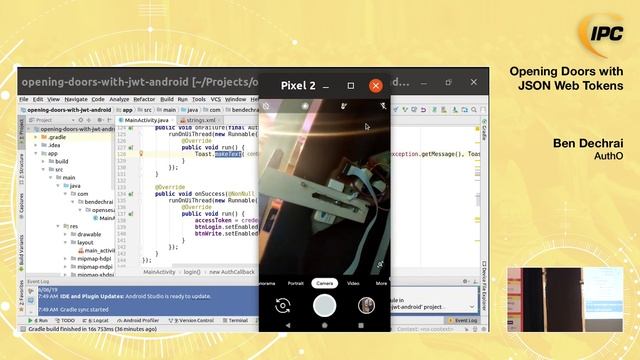Open the Terminal tool window
This screenshot has height=360, width=640.
tap(236, 321)
